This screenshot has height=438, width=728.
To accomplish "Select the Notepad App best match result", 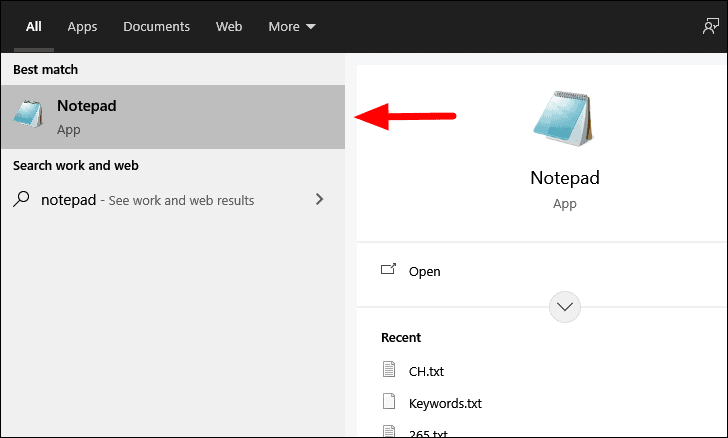I will [173, 117].
